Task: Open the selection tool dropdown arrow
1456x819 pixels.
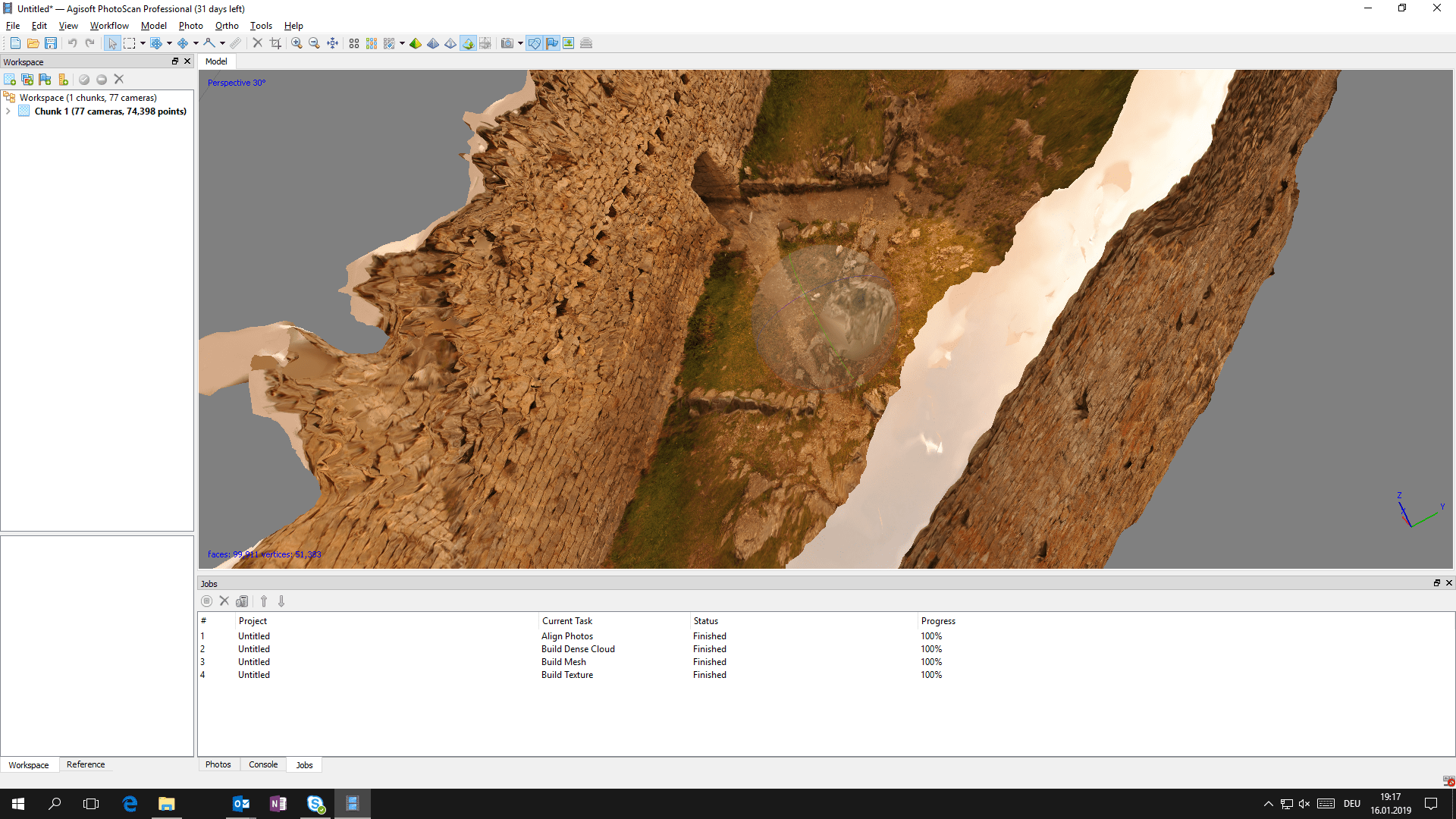Action: pyautogui.click(x=143, y=43)
